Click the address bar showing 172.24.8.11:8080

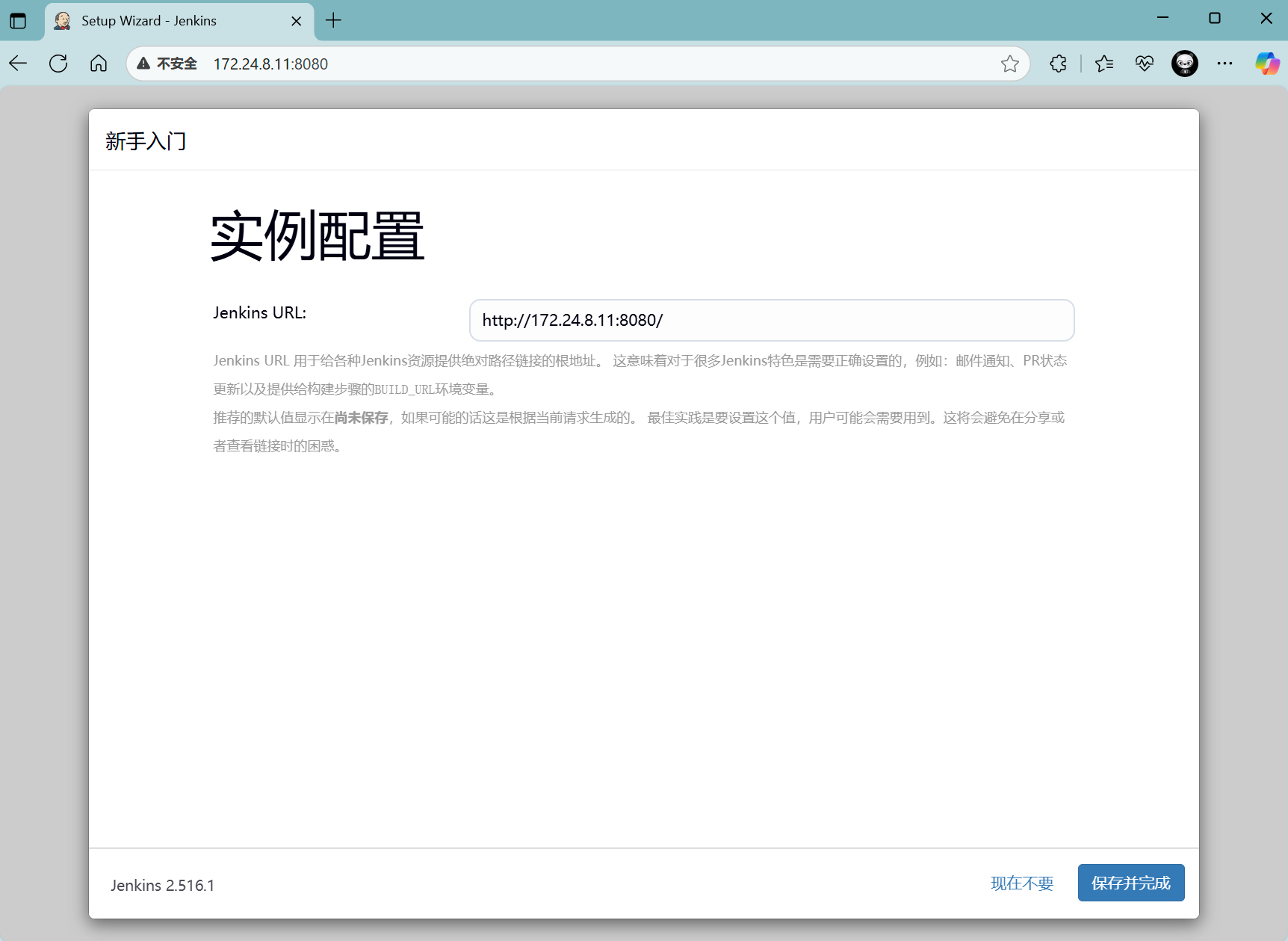pos(523,64)
